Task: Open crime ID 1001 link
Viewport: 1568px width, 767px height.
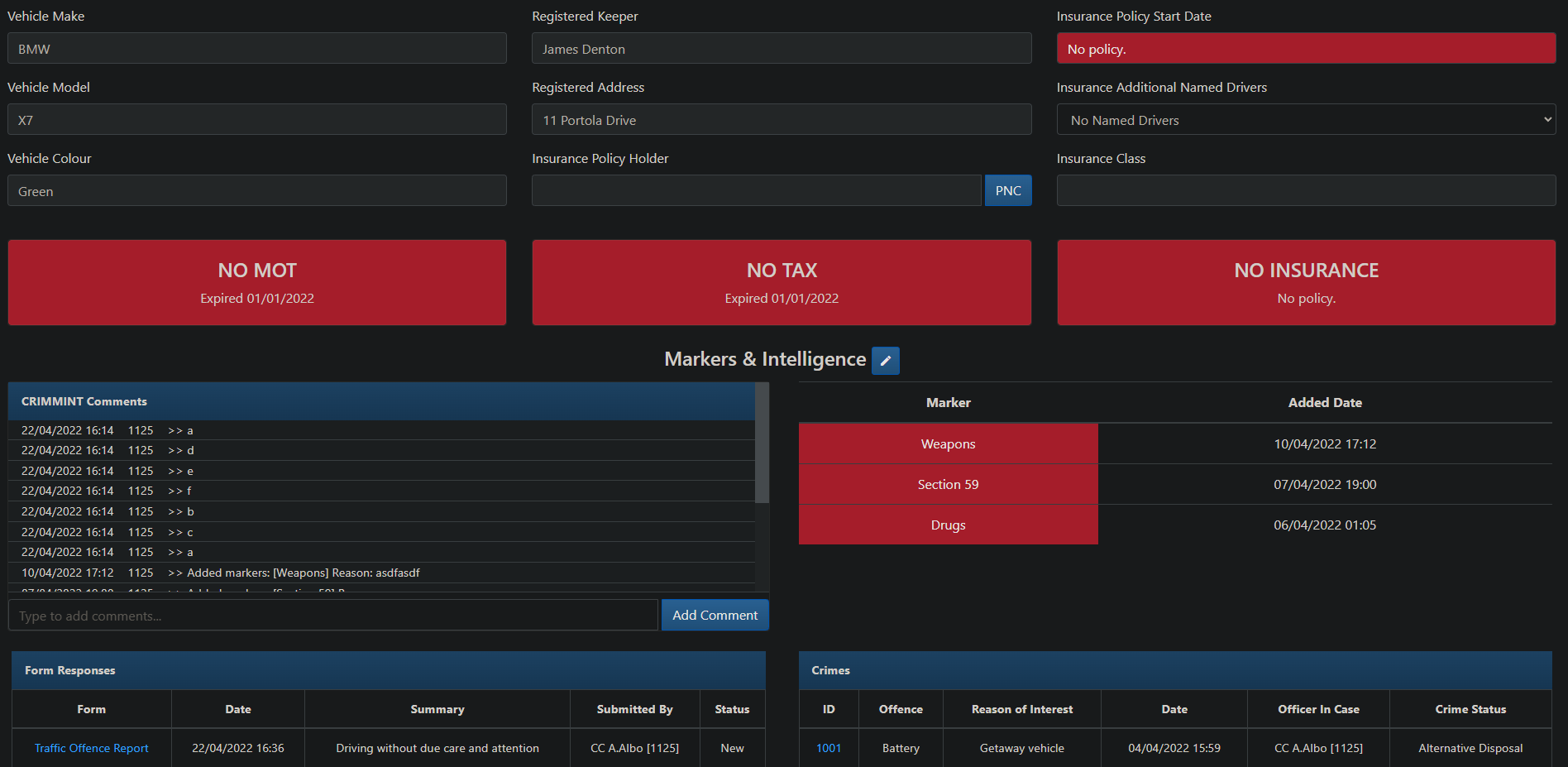Action: pos(828,748)
